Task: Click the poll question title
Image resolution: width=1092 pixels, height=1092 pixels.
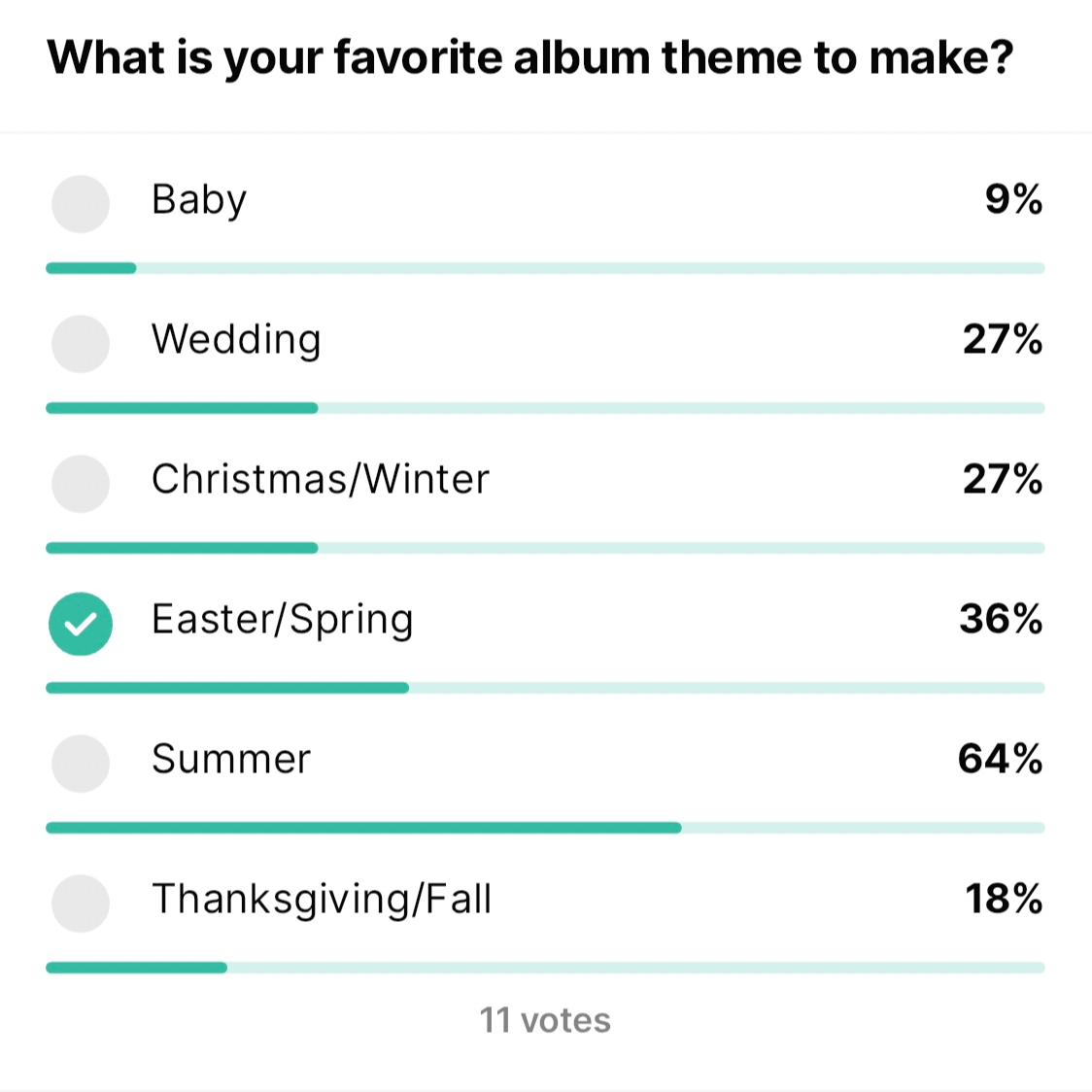Action: pyautogui.click(x=530, y=57)
